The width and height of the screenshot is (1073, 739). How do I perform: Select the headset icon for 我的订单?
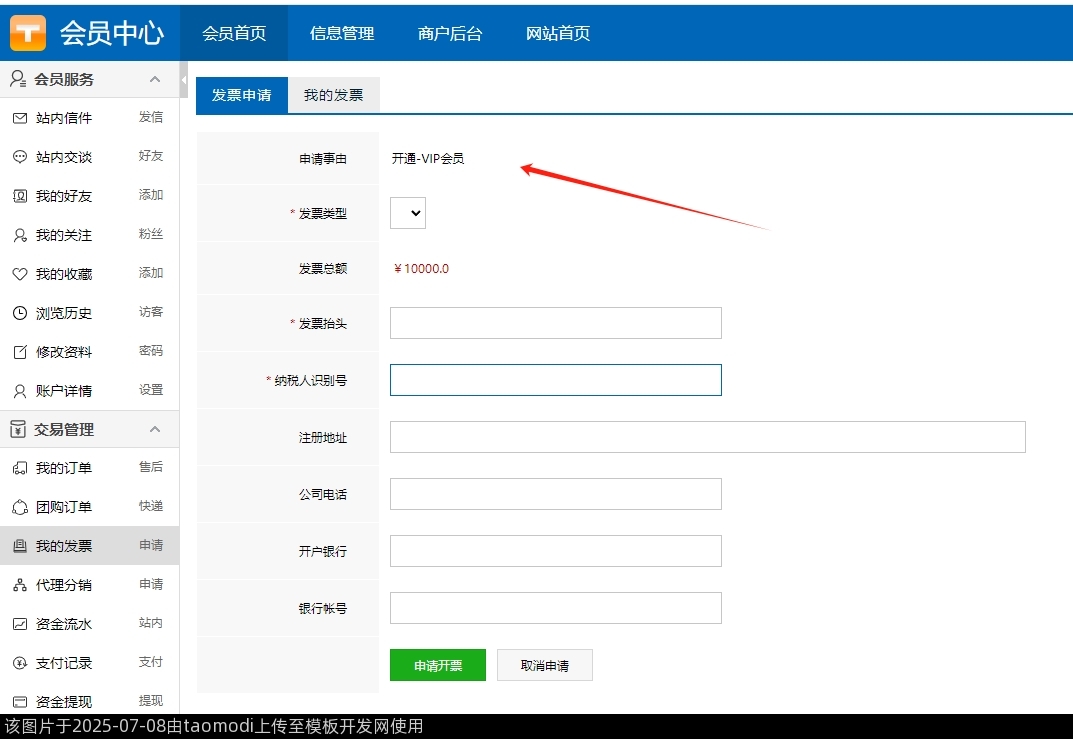(x=22, y=467)
